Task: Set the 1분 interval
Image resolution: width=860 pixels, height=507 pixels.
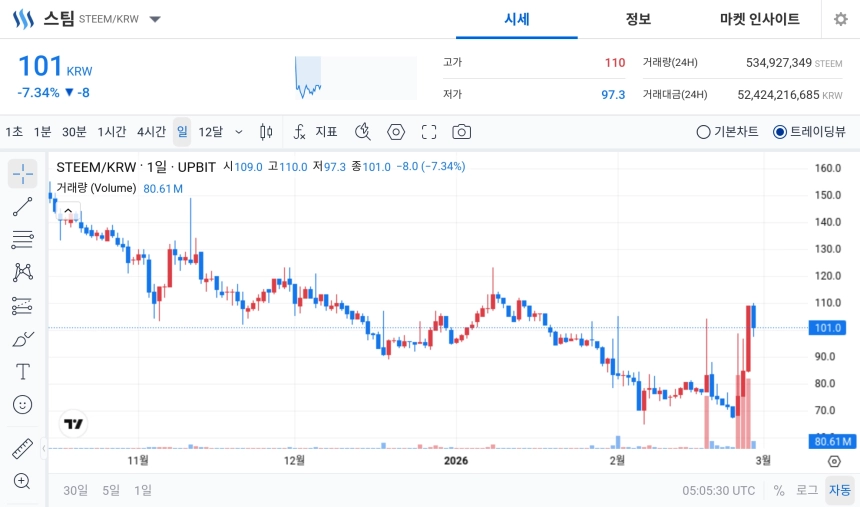Action: (x=42, y=132)
